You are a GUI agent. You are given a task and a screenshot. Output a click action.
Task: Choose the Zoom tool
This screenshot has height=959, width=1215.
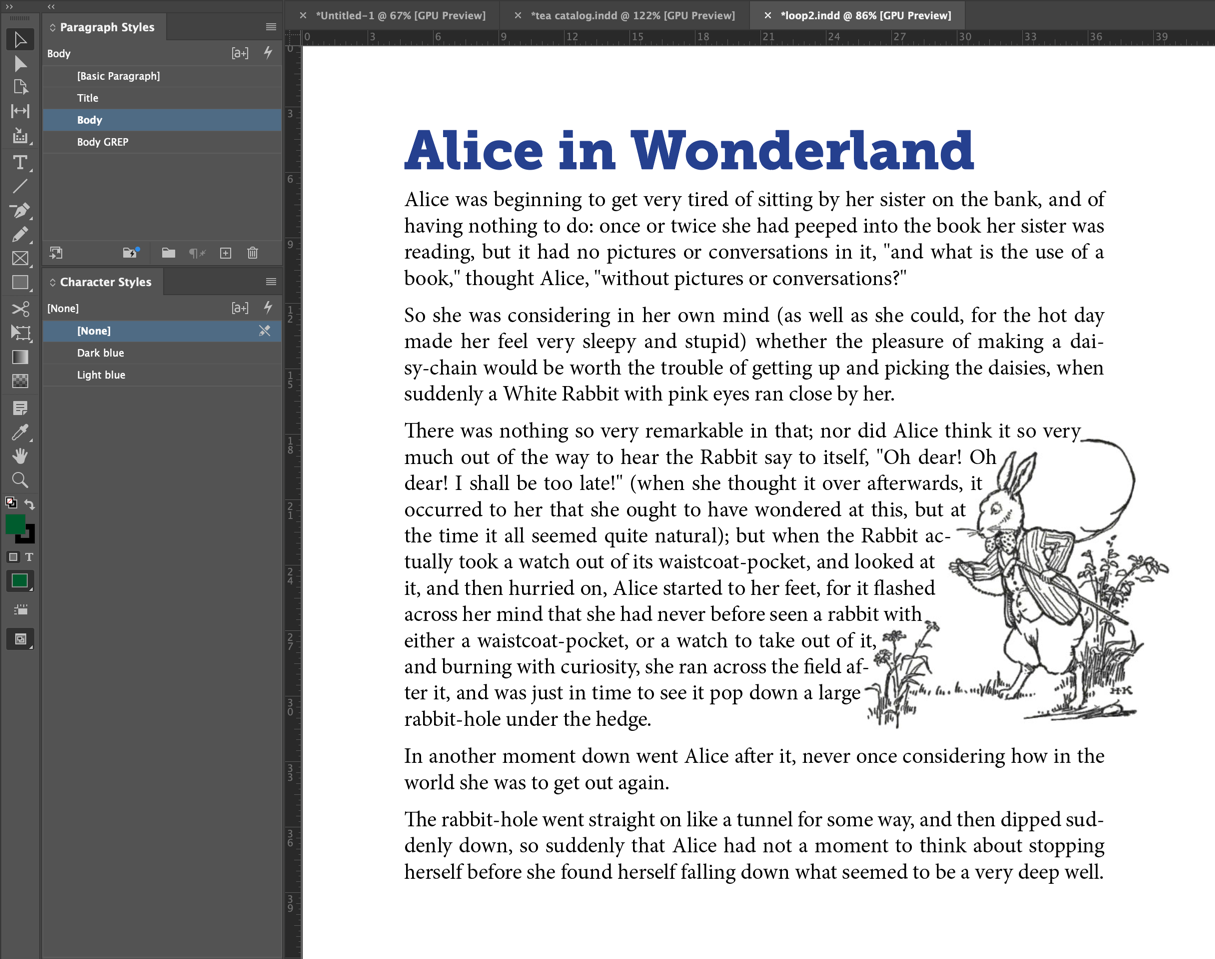tap(20, 481)
